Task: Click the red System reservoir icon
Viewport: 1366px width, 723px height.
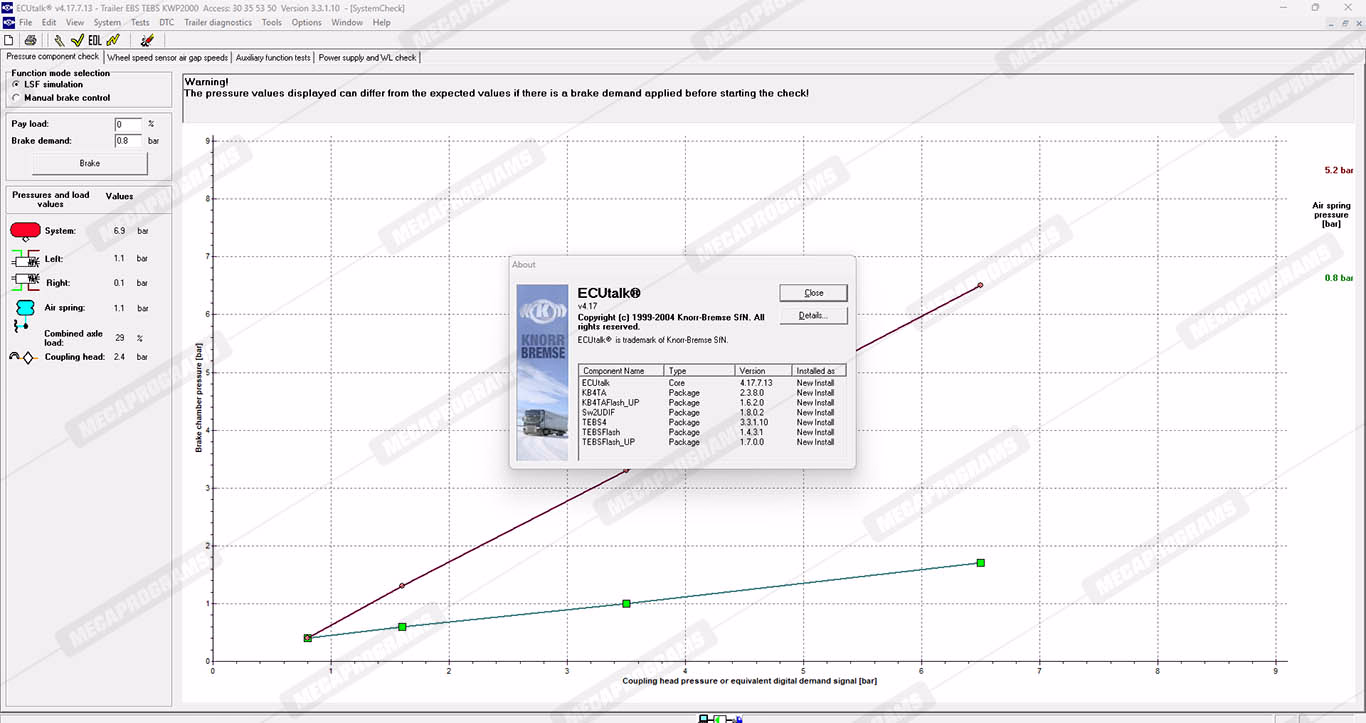Action: [x=25, y=232]
